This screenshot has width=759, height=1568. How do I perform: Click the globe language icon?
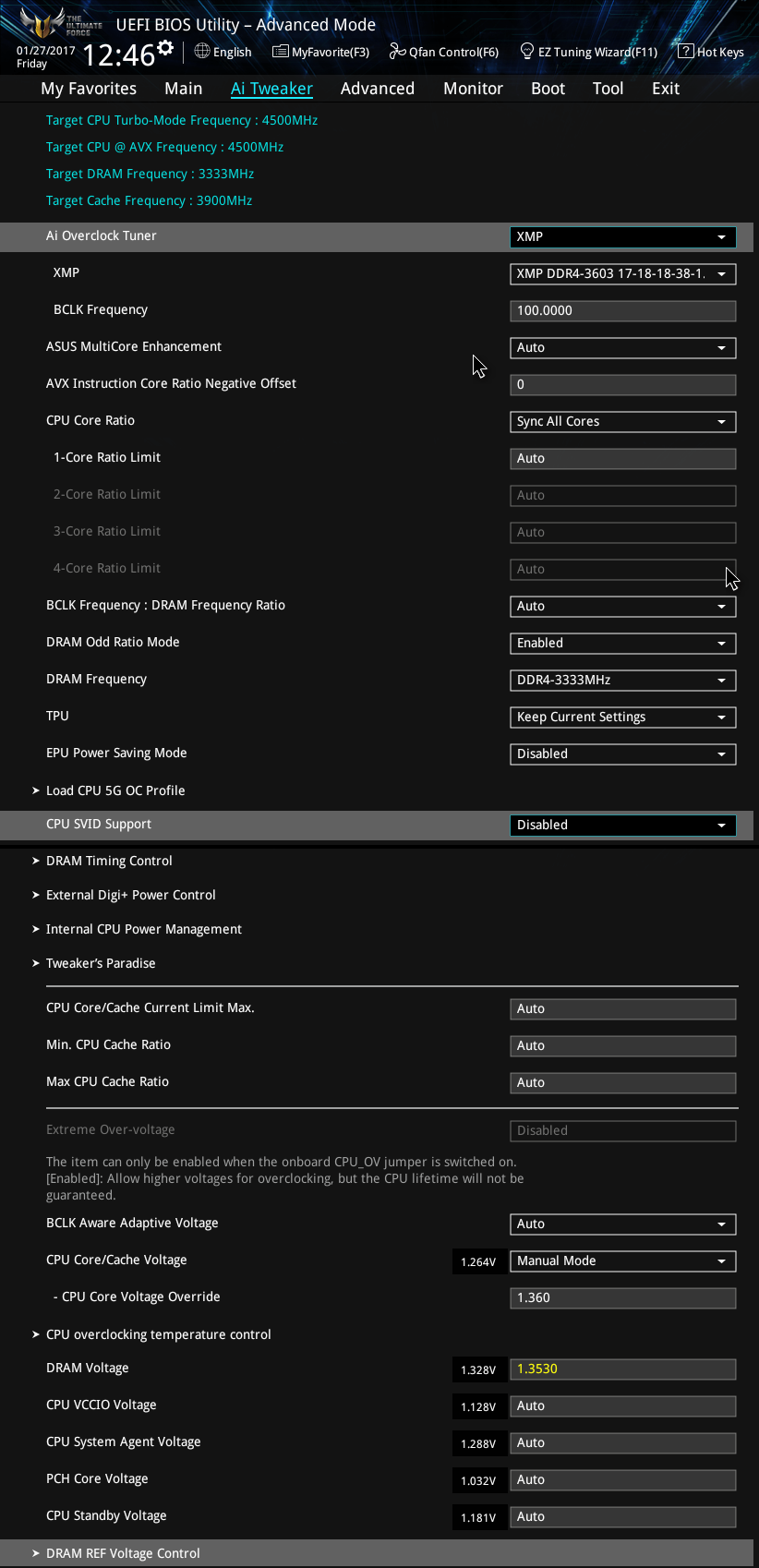pyautogui.click(x=202, y=51)
